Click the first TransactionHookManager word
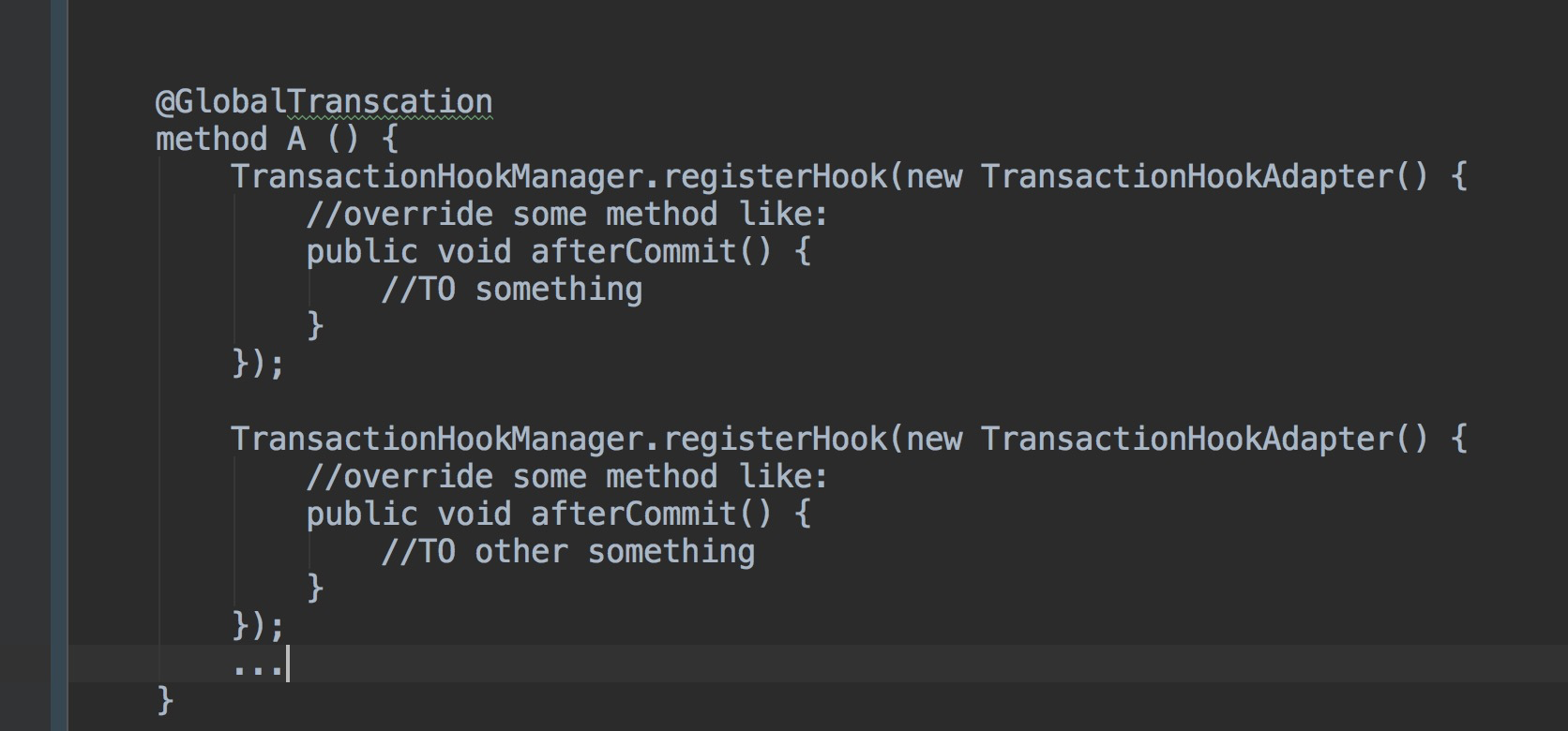This screenshot has width=1568, height=731. click(x=438, y=177)
